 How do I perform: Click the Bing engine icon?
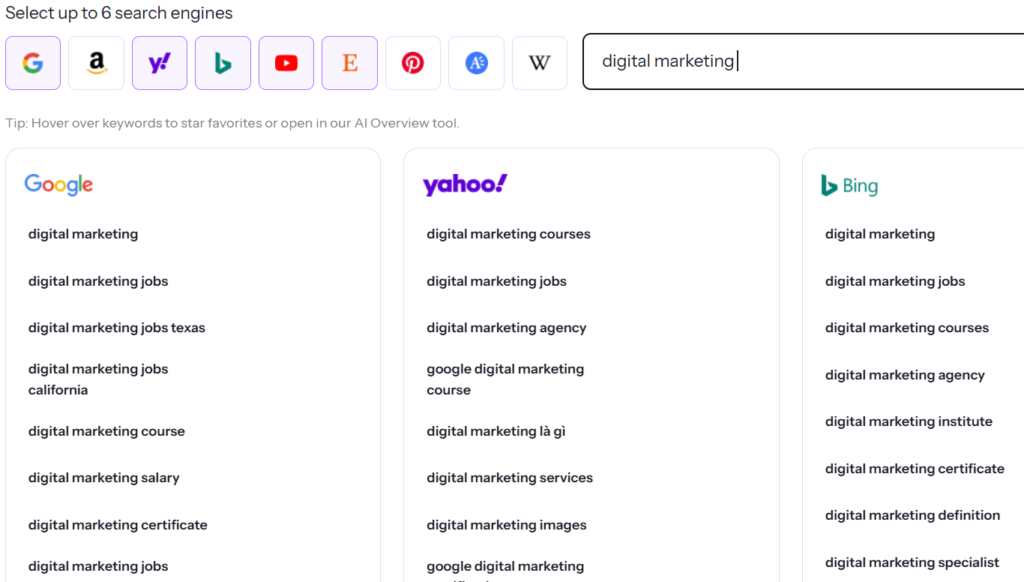[x=223, y=63]
